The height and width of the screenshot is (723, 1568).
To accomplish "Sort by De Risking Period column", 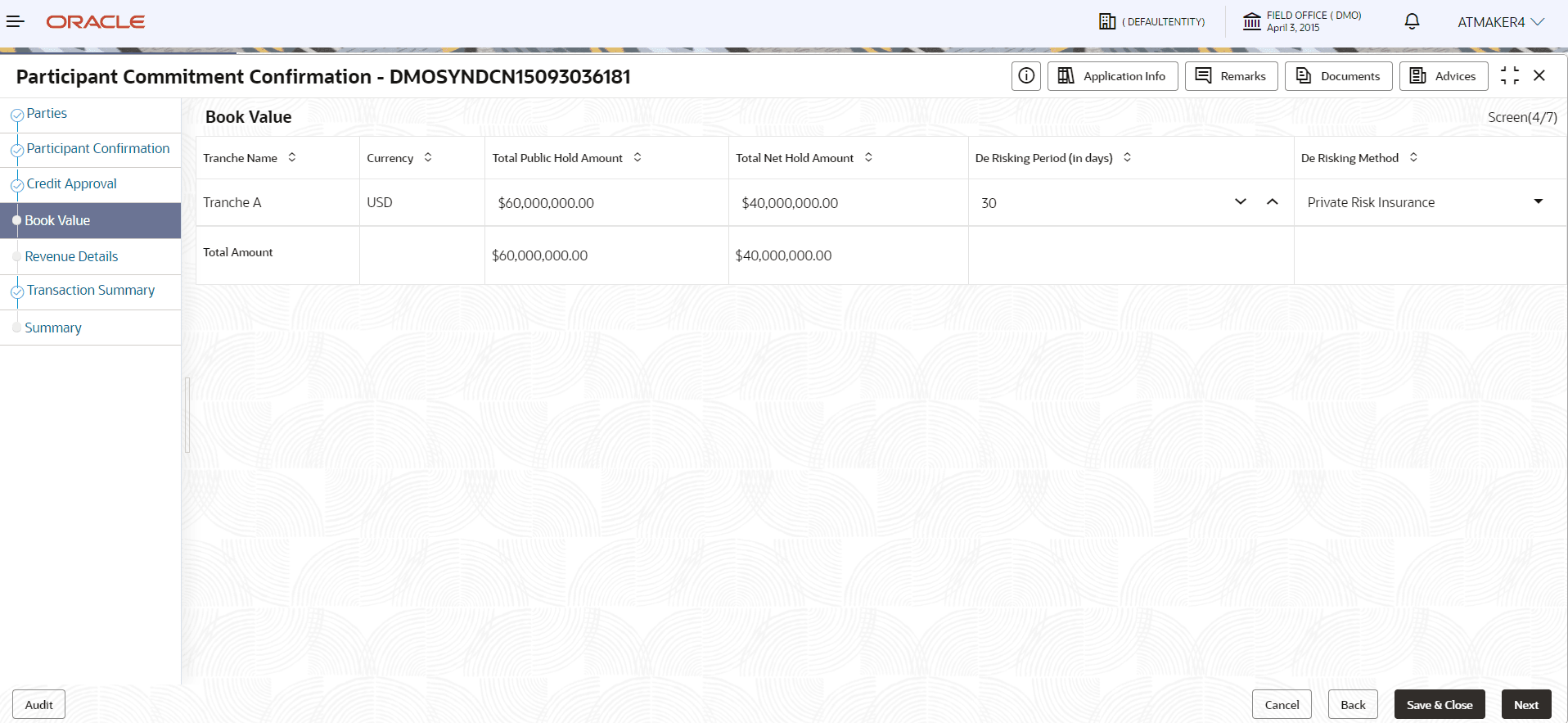I will [1127, 157].
